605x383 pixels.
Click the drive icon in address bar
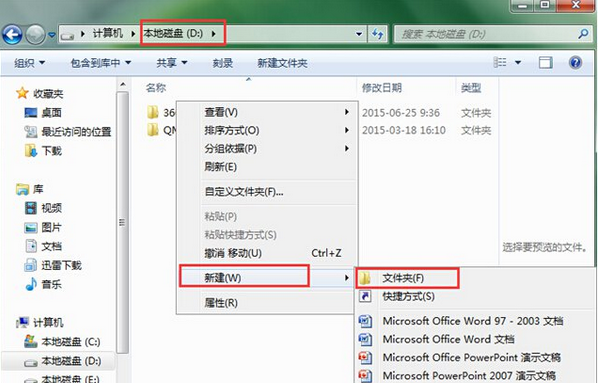click(67, 35)
